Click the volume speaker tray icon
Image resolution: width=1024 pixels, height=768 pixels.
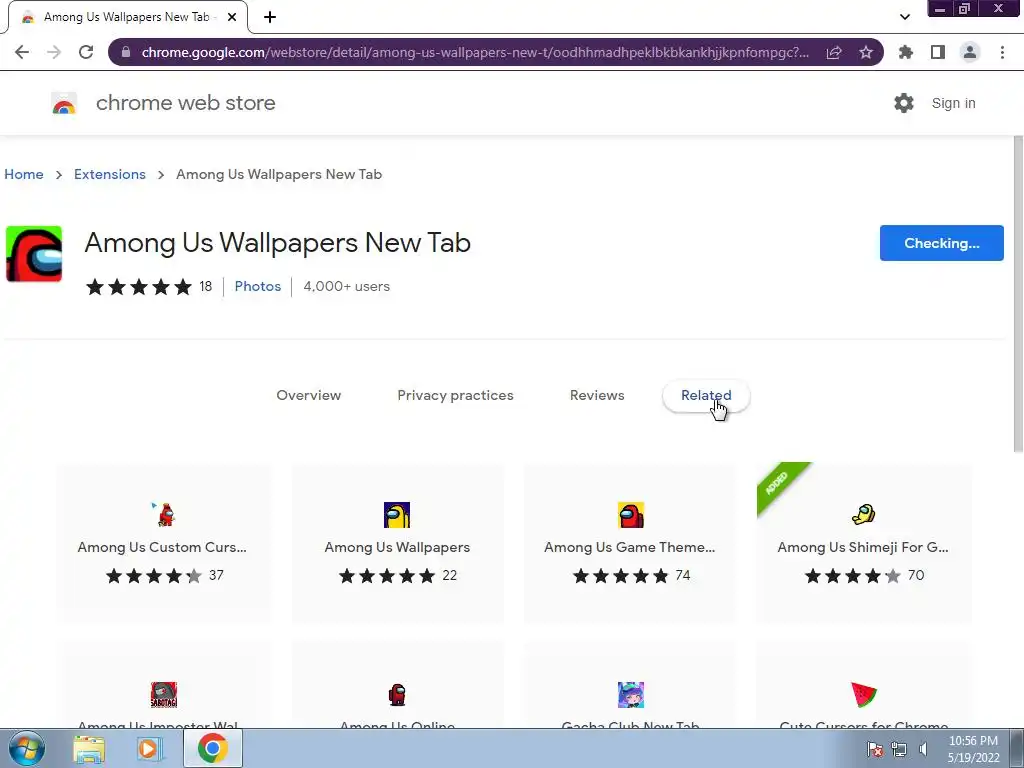click(923, 749)
